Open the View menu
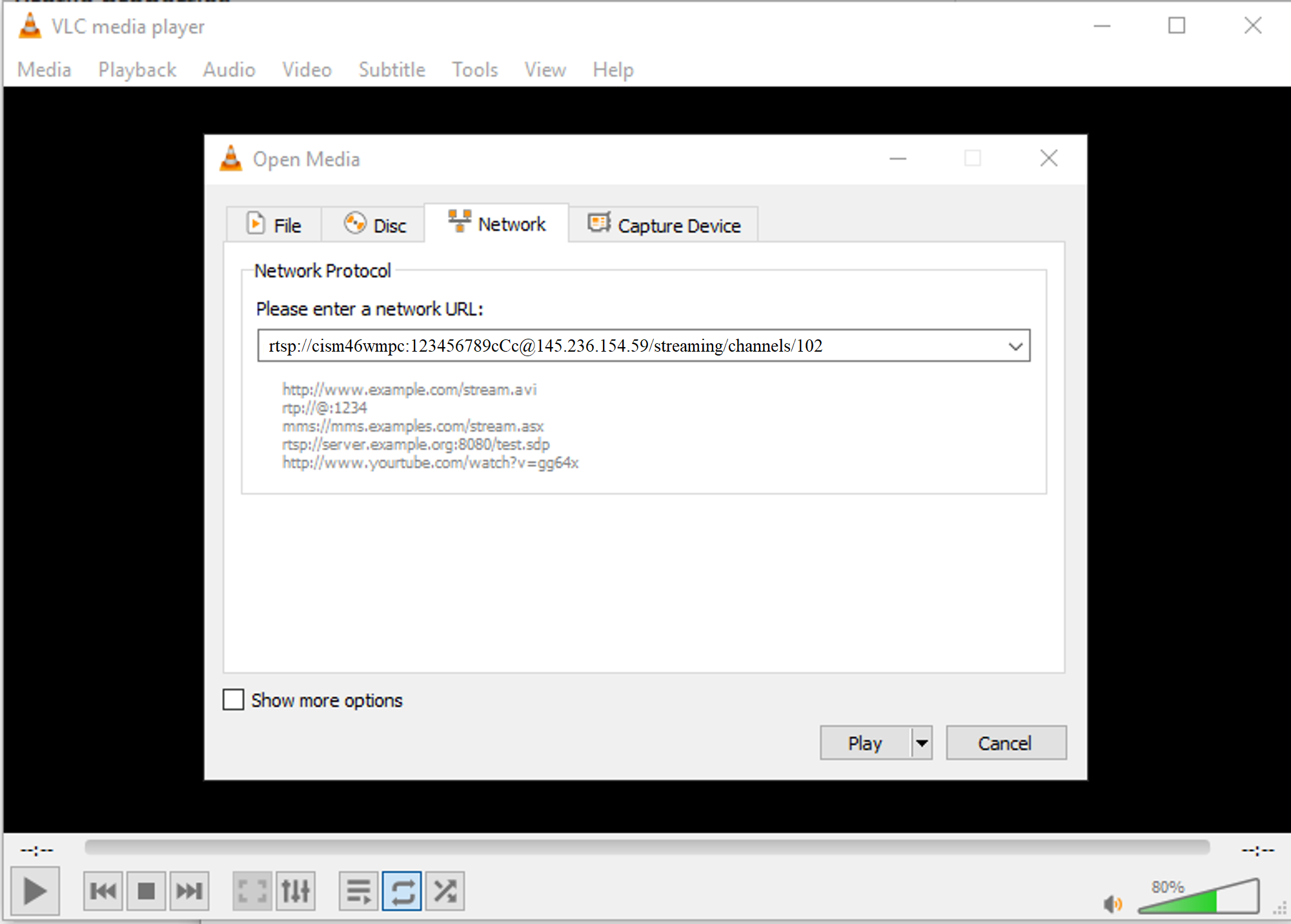The height and width of the screenshot is (924, 1291). coord(545,70)
